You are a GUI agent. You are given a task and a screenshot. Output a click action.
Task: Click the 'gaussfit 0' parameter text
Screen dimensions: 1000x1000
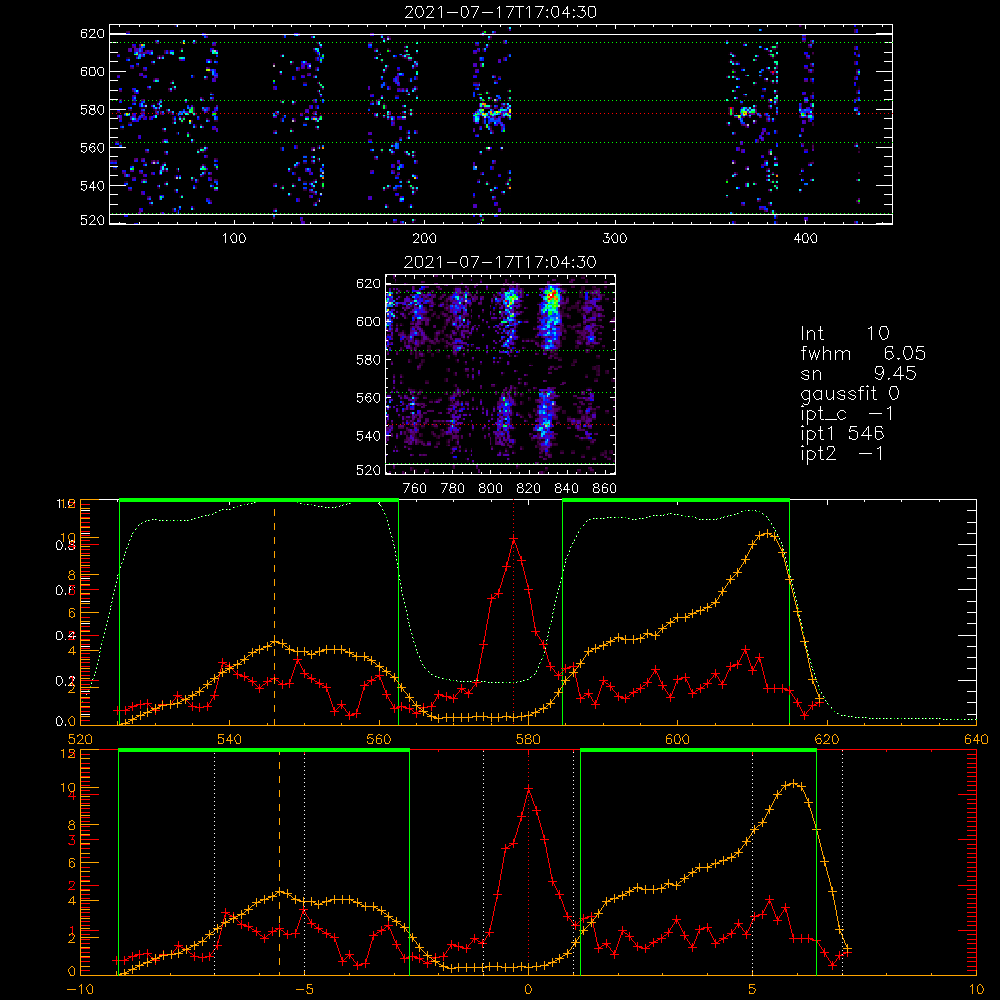point(849,393)
